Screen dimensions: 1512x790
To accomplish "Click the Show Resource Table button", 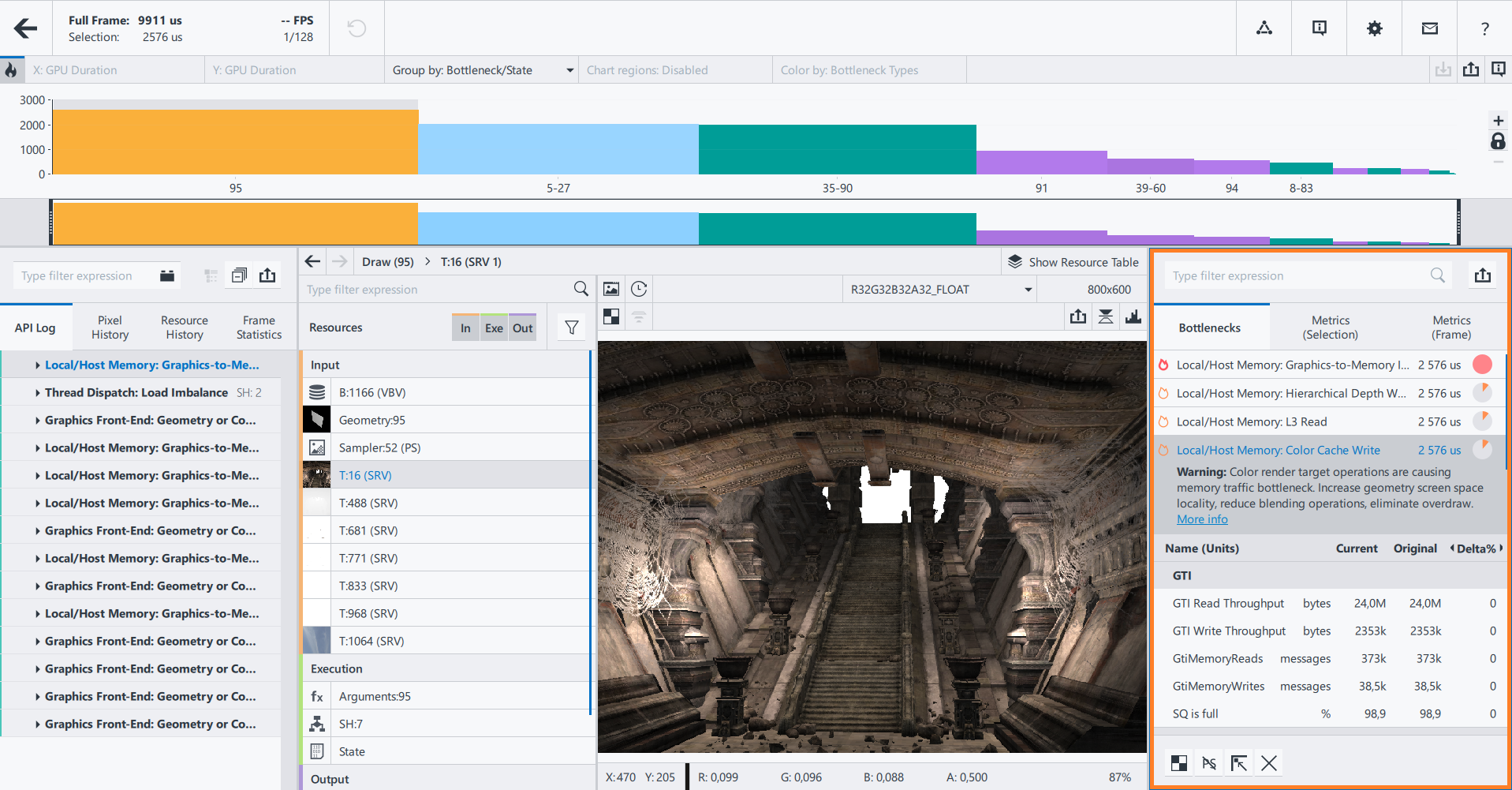I will point(1073,262).
